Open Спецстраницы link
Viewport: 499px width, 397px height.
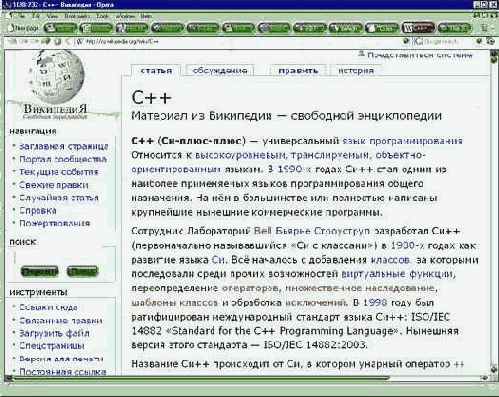coord(52,346)
